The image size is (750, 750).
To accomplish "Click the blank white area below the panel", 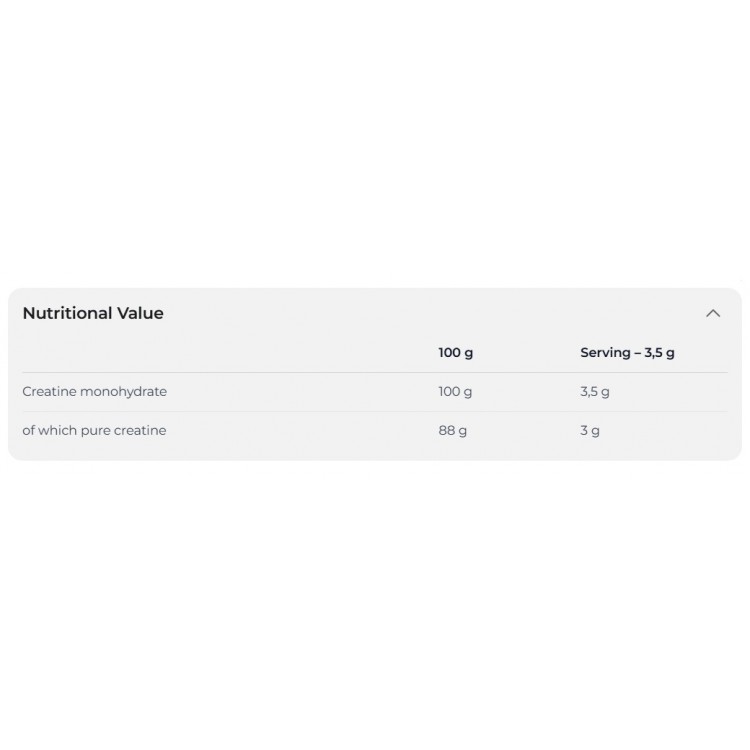I will [x=375, y=600].
